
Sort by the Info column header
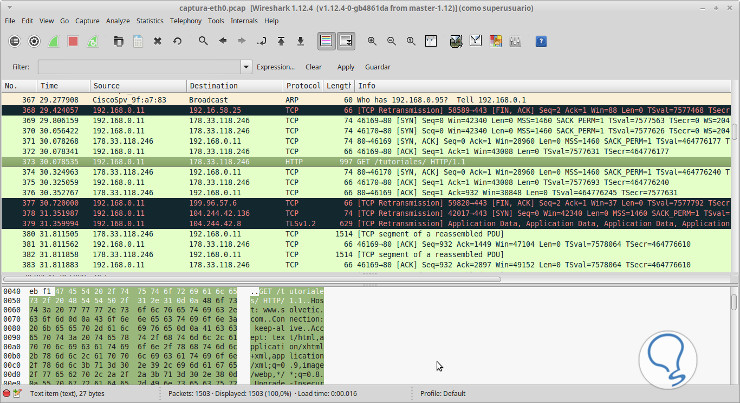(543, 86)
